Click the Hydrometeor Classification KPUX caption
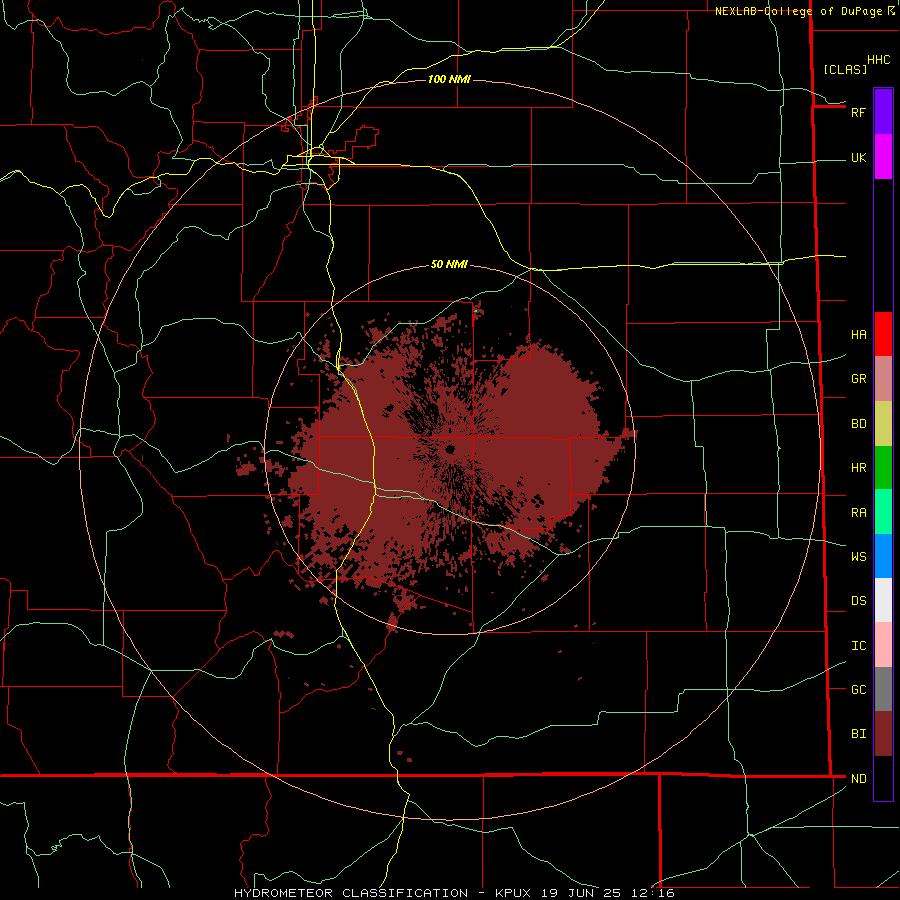This screenshot has height=900, width=900. (x=454, y=893)
